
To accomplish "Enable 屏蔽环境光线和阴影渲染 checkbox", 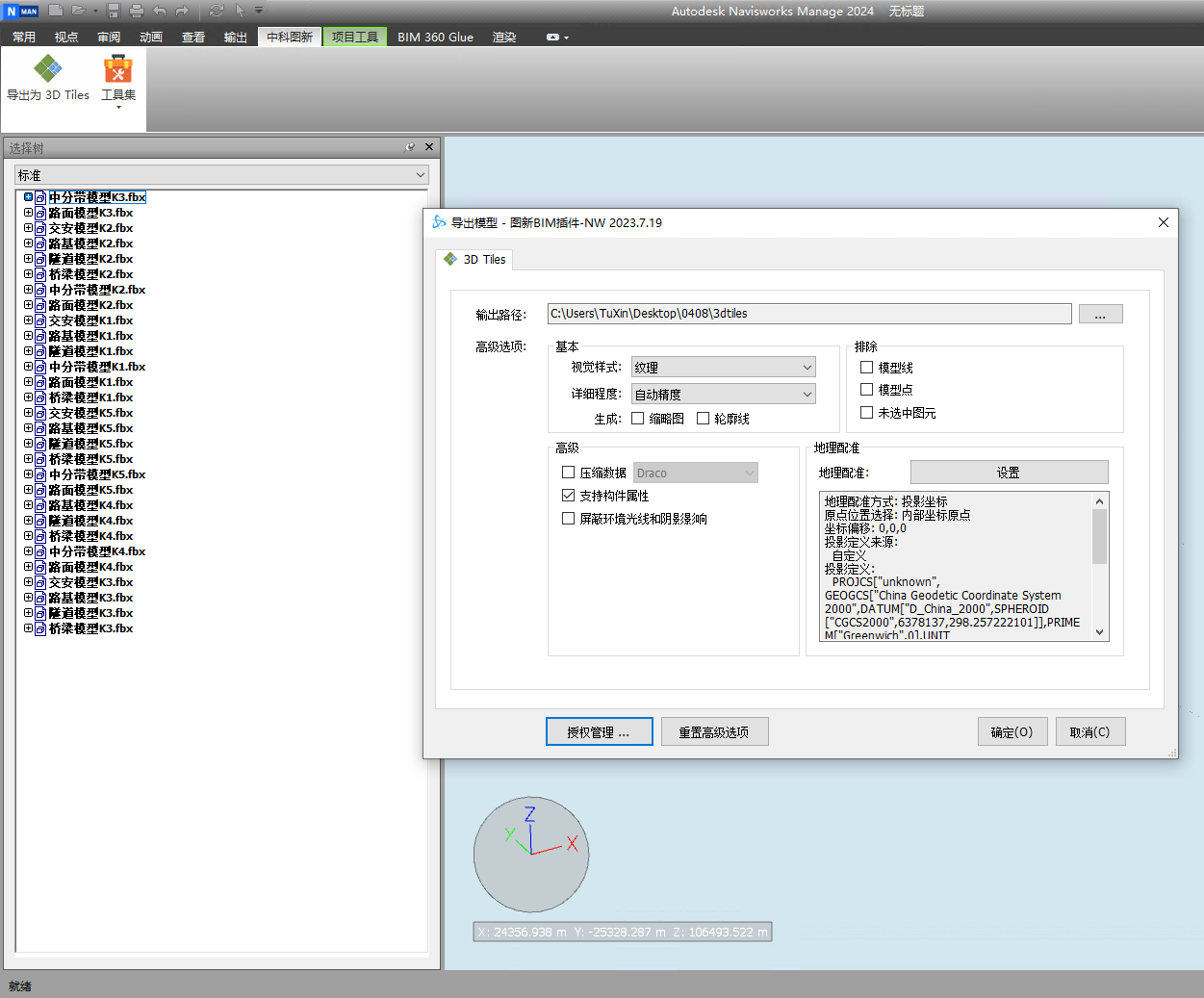I will 568,518.
